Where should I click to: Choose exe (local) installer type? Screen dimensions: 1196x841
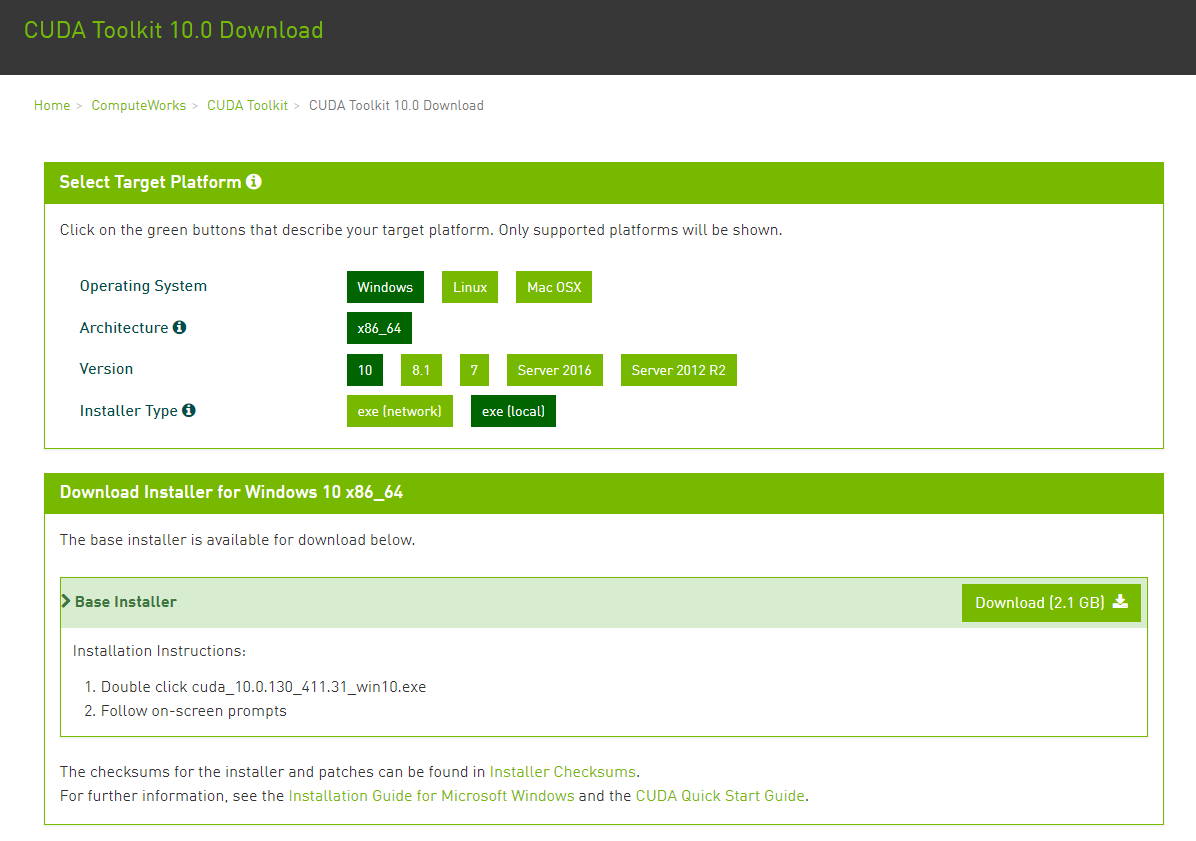point(513,411)
